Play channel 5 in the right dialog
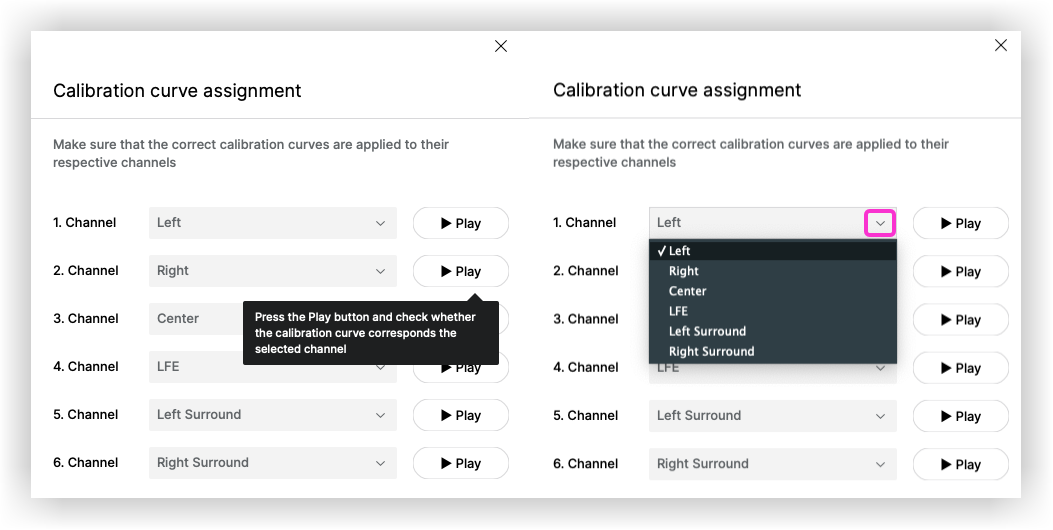This screenshot has width=1053, height=530. click(x=960, y=416)
